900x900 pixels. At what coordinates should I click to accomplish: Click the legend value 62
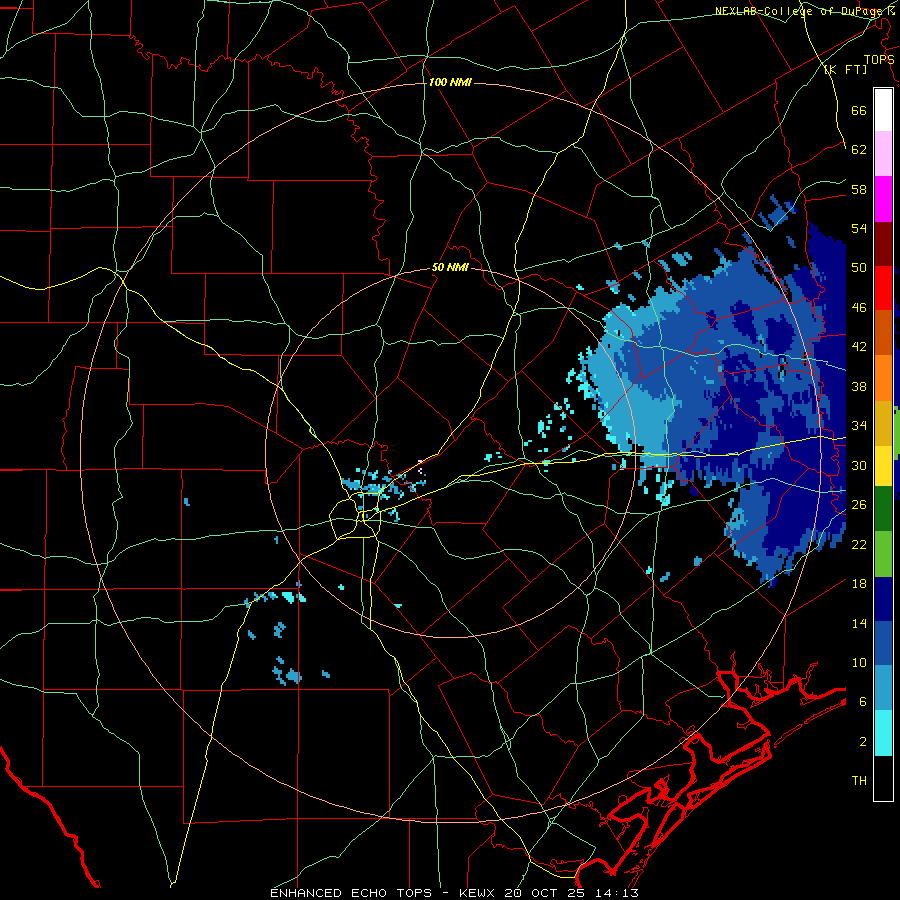click(859, 150)
